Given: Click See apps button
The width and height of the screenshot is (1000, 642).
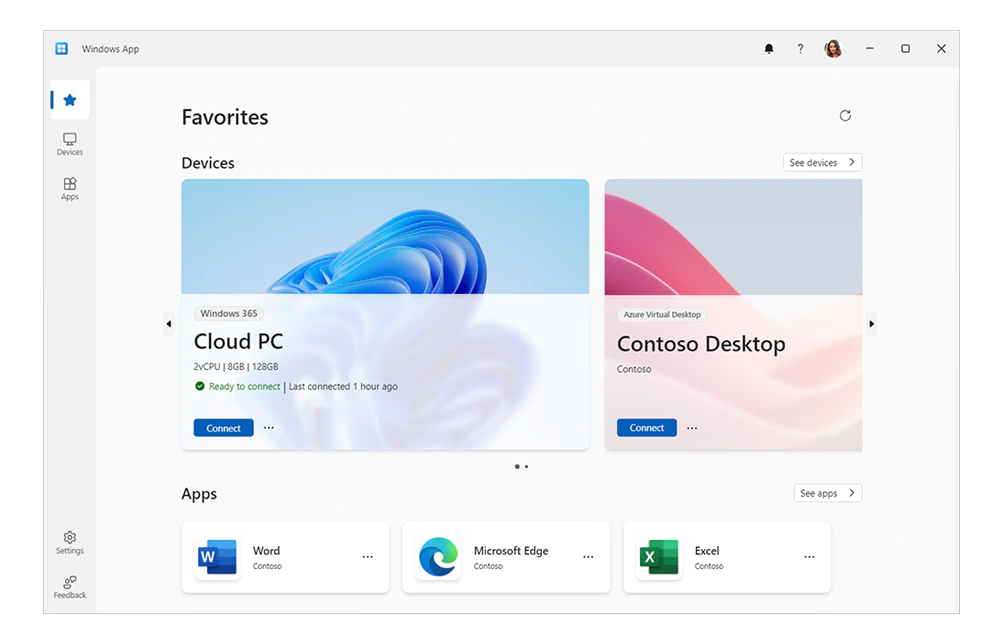Looking at the screenshot, I should pos(828,493).
